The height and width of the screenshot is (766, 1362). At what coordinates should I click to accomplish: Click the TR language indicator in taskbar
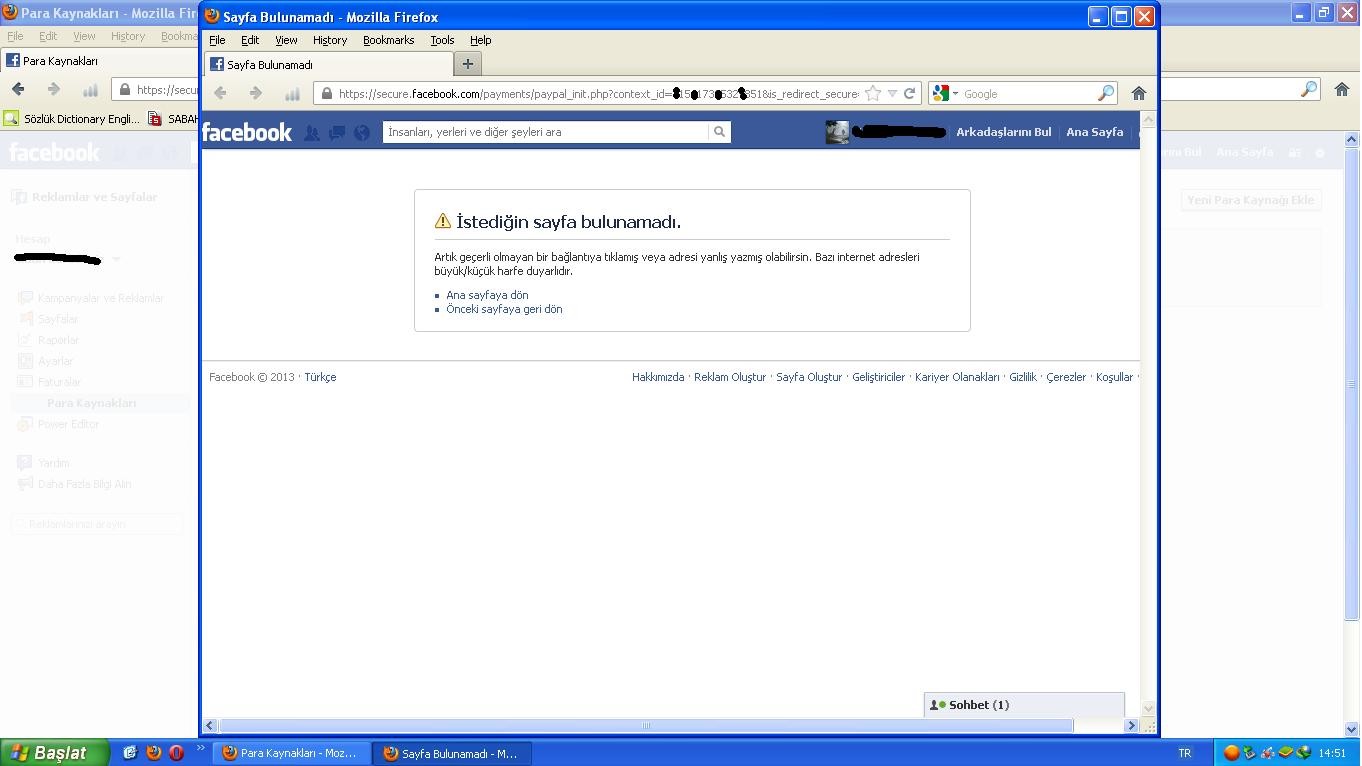[x=1185, y=753]
